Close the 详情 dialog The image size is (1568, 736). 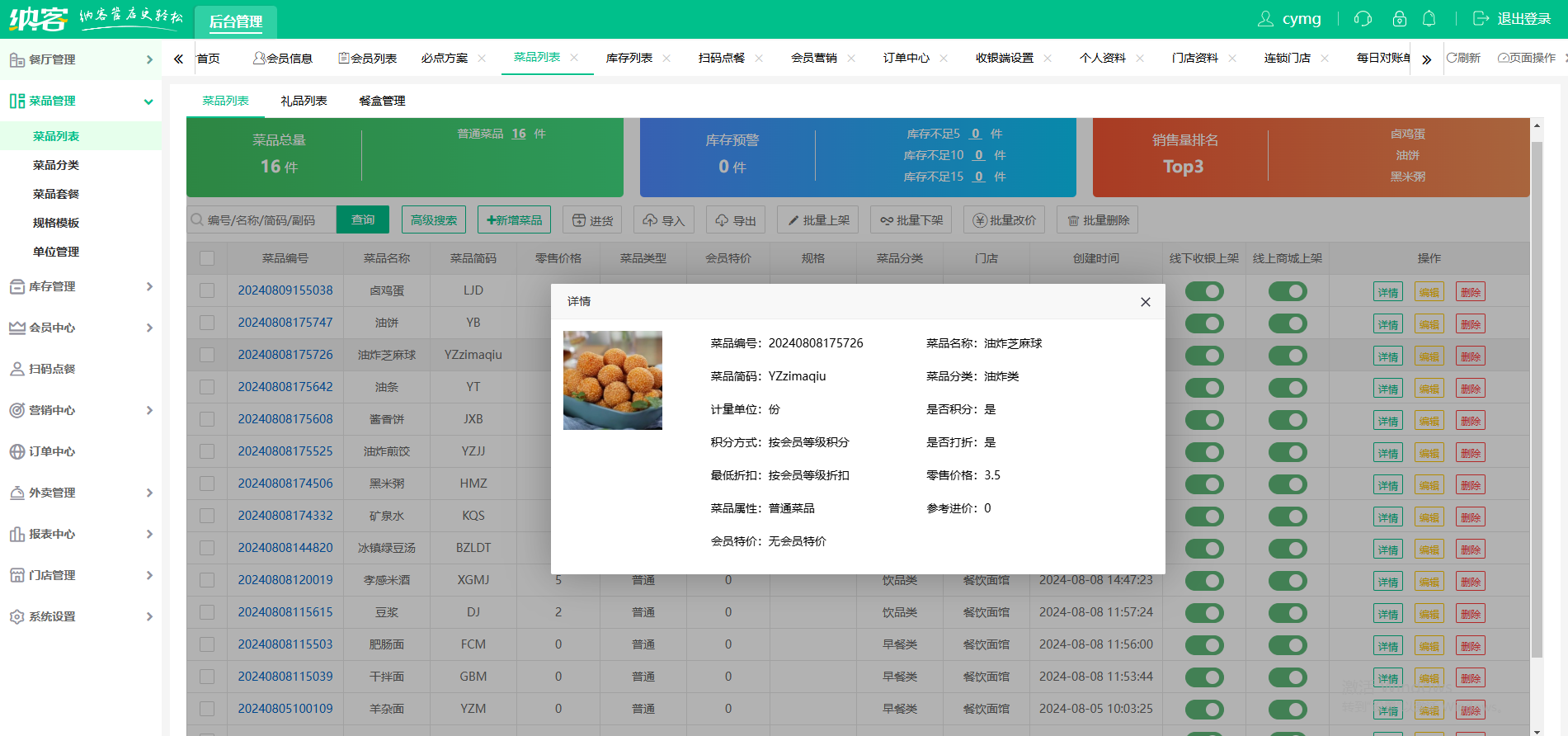[1146, 302]
